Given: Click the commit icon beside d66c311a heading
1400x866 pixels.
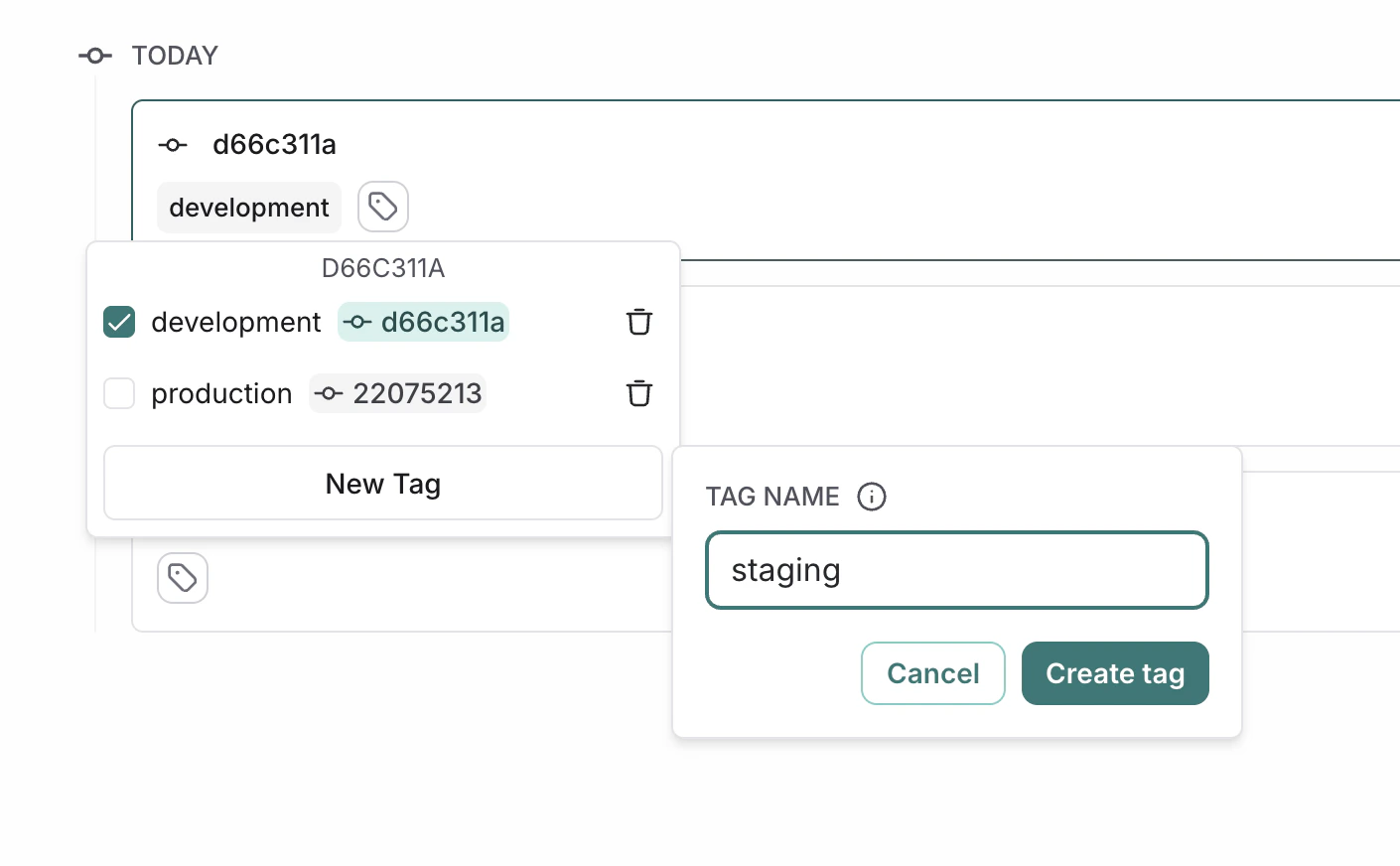Looking at the screenshot, I should [172, 145].
